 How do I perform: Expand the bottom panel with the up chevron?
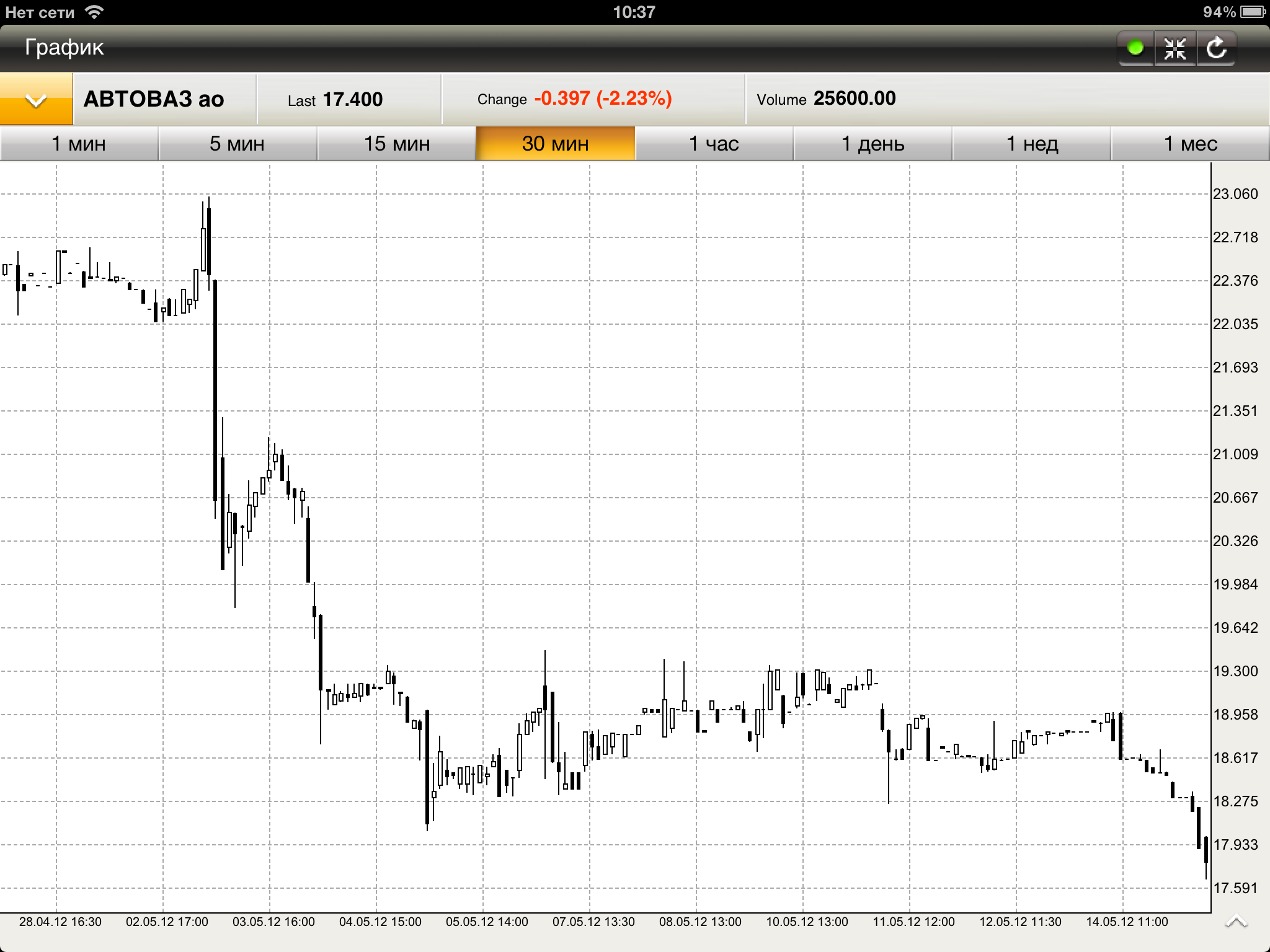[1236, 922]
